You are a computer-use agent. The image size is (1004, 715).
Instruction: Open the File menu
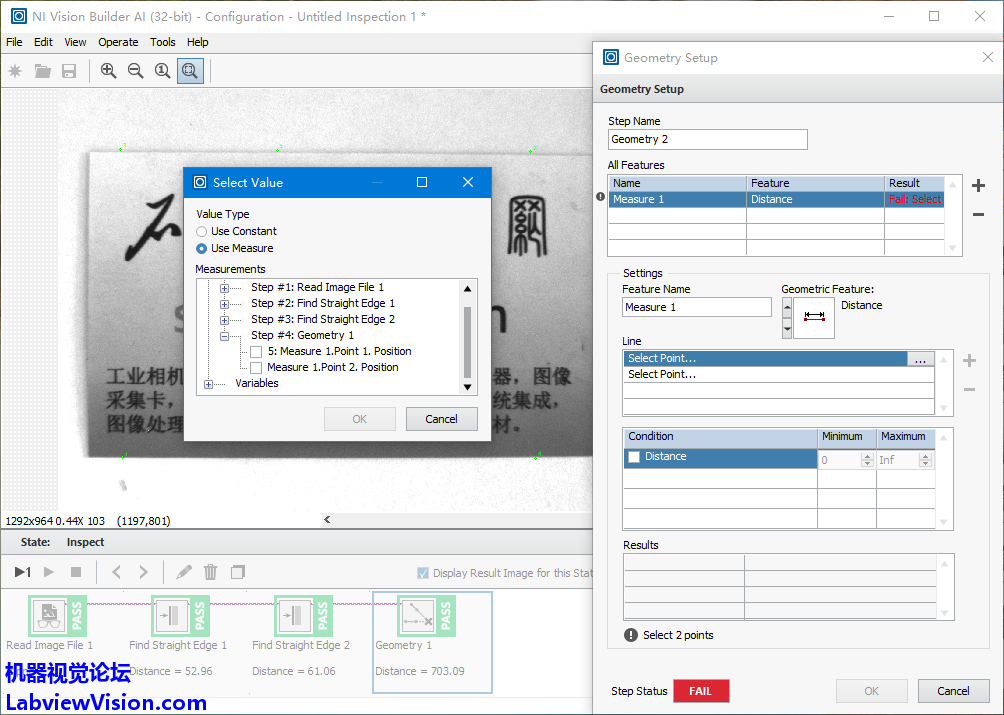[x=14, y=42]
